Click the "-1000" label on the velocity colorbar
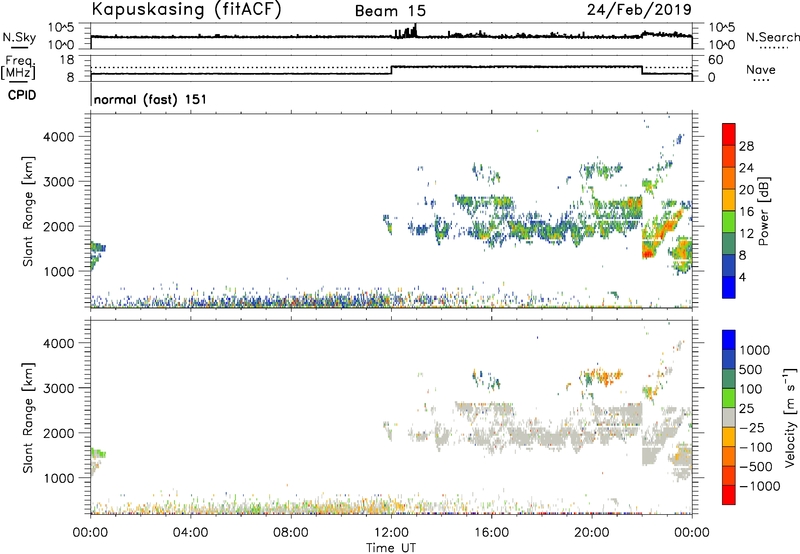The image size is (800, 554). 760,486
